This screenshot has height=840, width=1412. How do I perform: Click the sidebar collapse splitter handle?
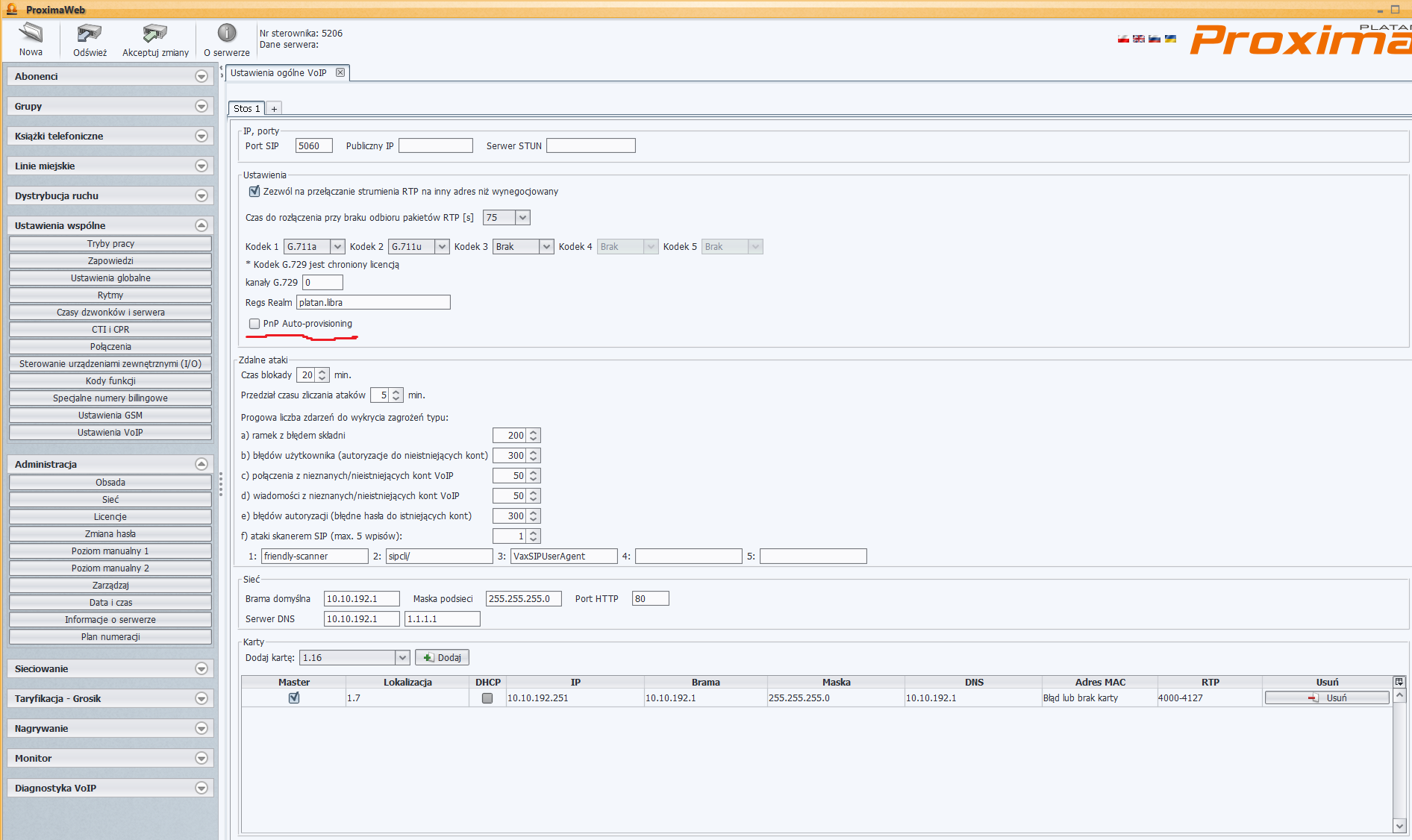click(221, 483)
